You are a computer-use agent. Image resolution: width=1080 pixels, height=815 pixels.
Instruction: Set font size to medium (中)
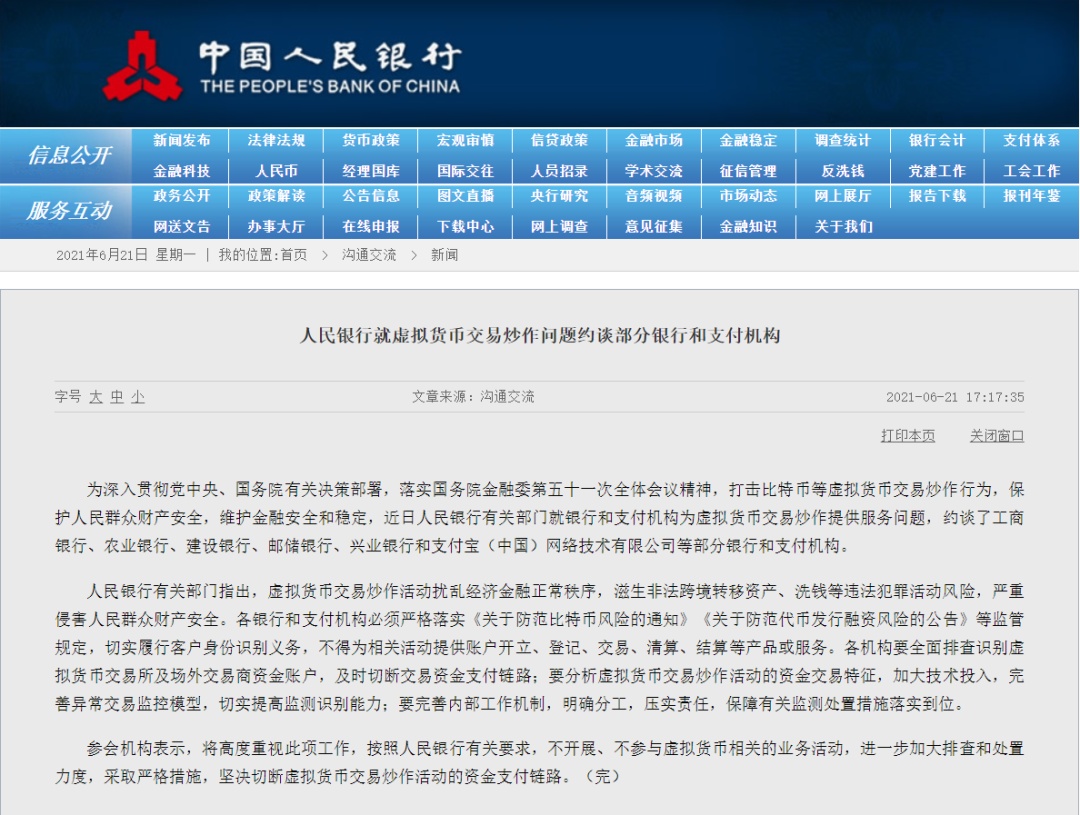click(x=117, y=397)
